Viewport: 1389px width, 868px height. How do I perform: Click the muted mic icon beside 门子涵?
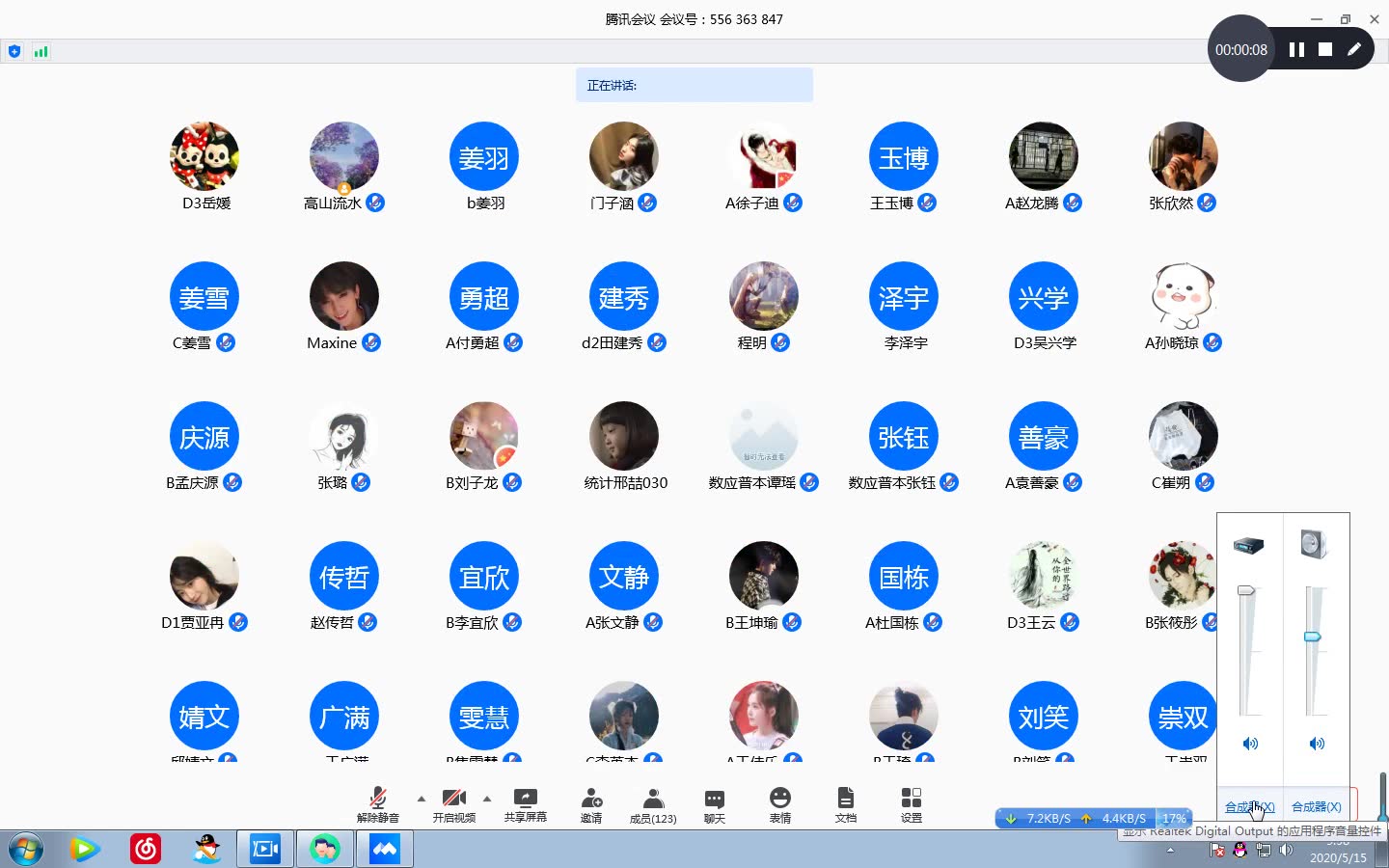647,203
